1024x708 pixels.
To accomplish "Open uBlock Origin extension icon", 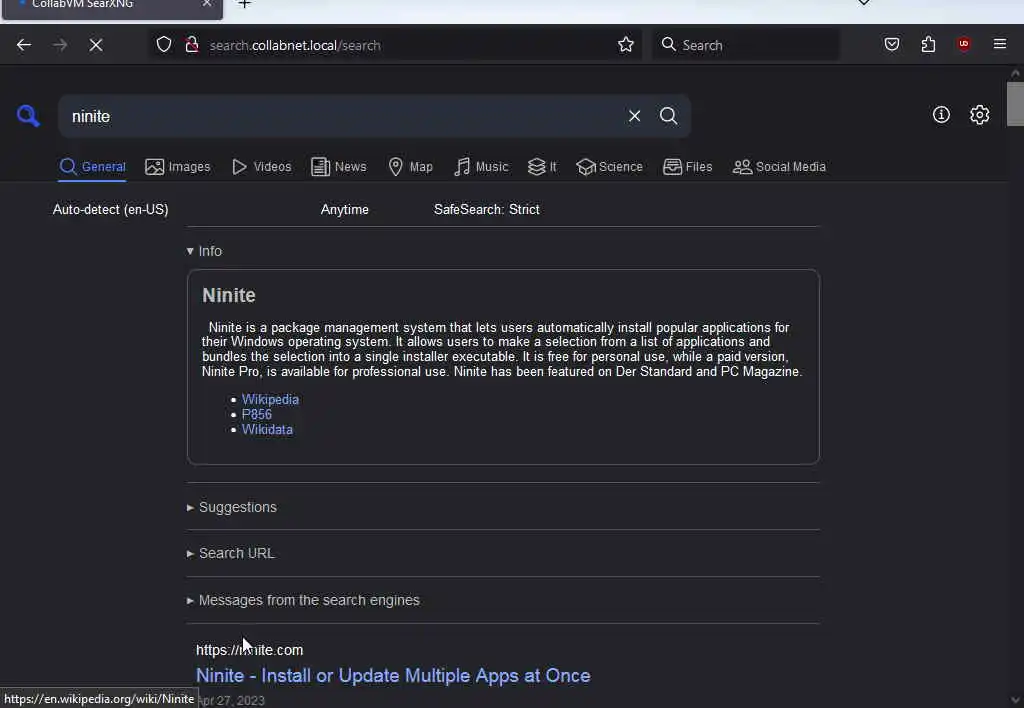I will coord(964,44).
